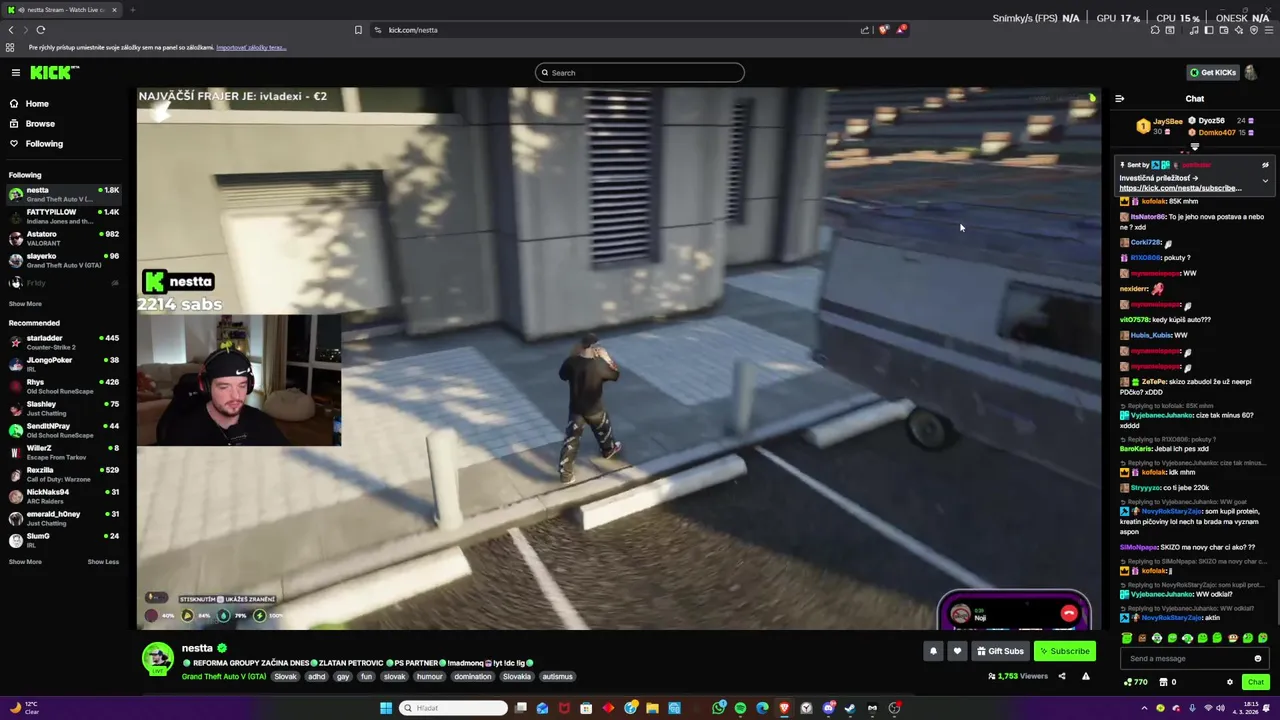The height and width of the screenshot is (720, 1280).
Task: Click the Search field on Kick
Action: pos(640,72)
